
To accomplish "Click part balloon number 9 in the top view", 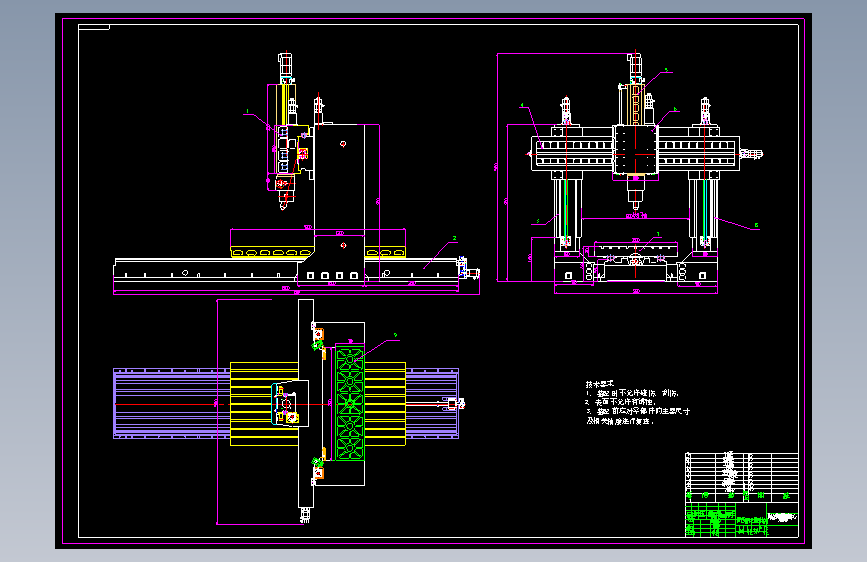I will [x=395, y=335].
